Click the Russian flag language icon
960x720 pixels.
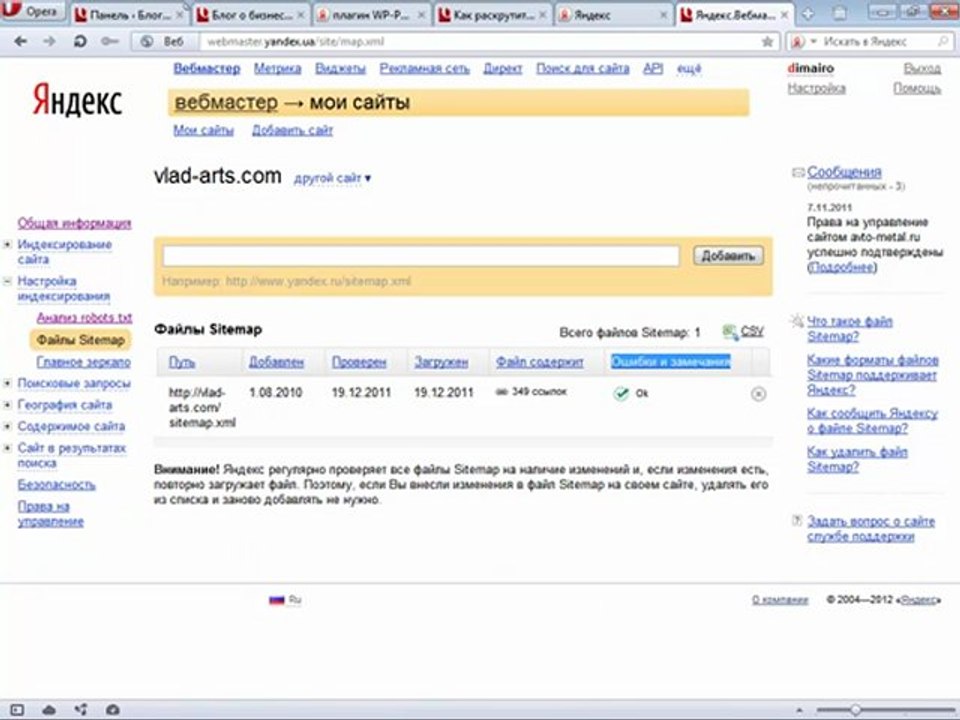coord(277,600)
